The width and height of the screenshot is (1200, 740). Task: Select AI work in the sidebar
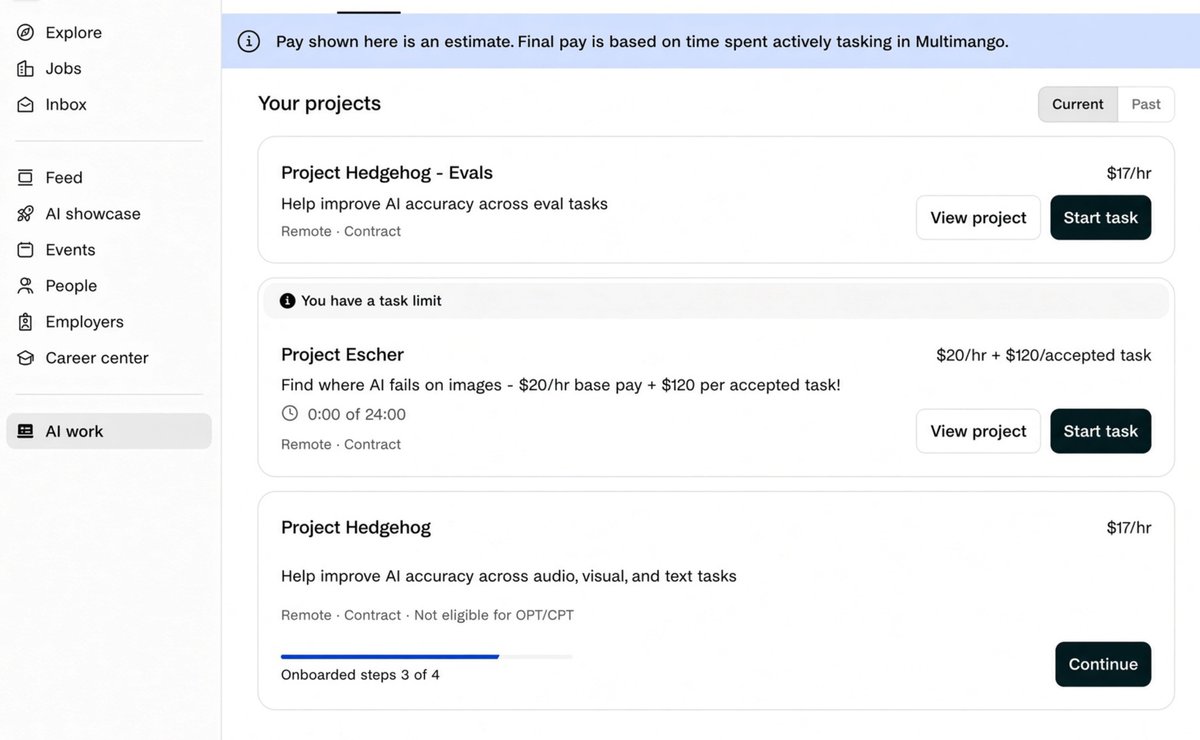point(109,431)
